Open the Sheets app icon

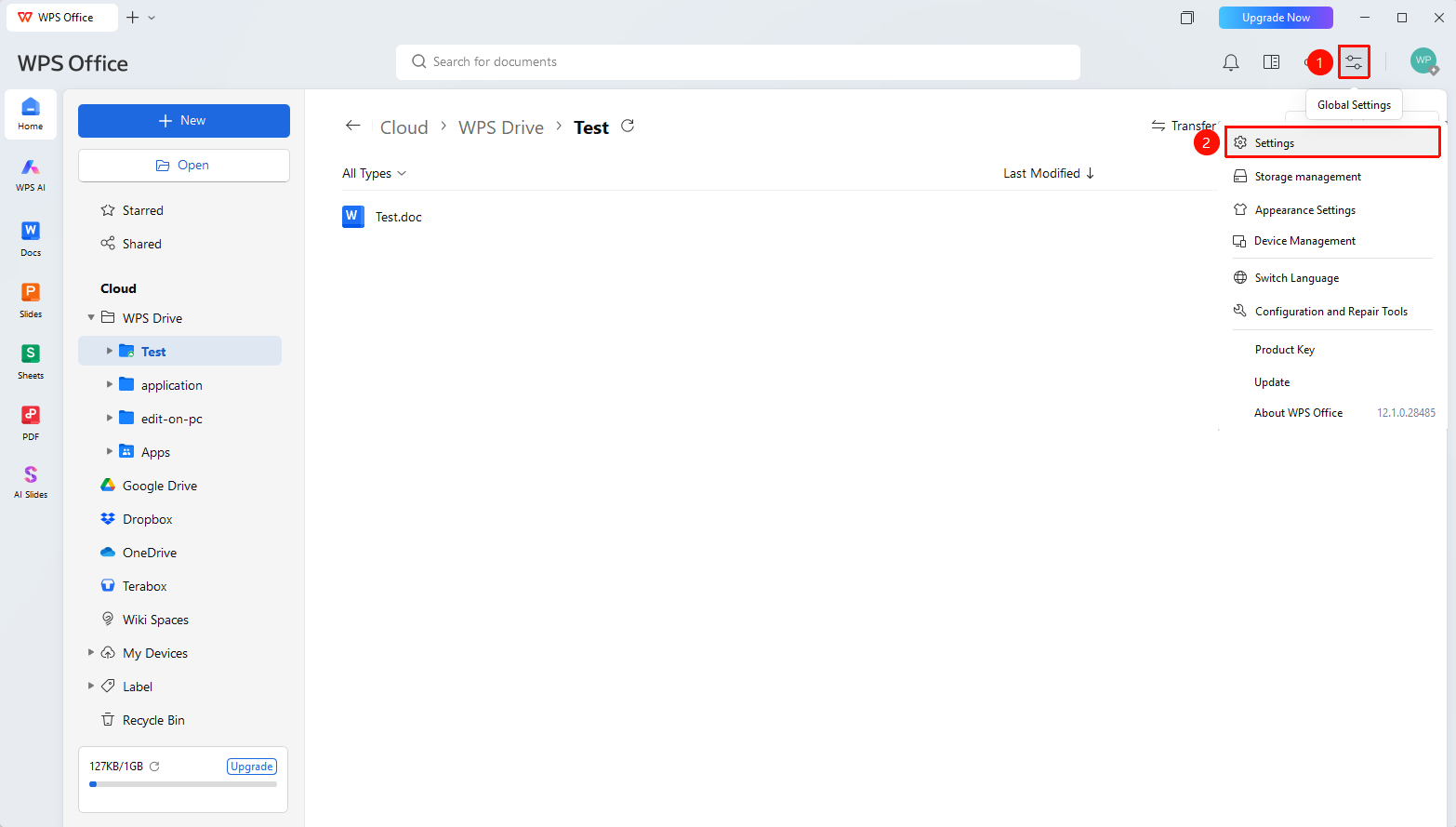pos(31,361)
